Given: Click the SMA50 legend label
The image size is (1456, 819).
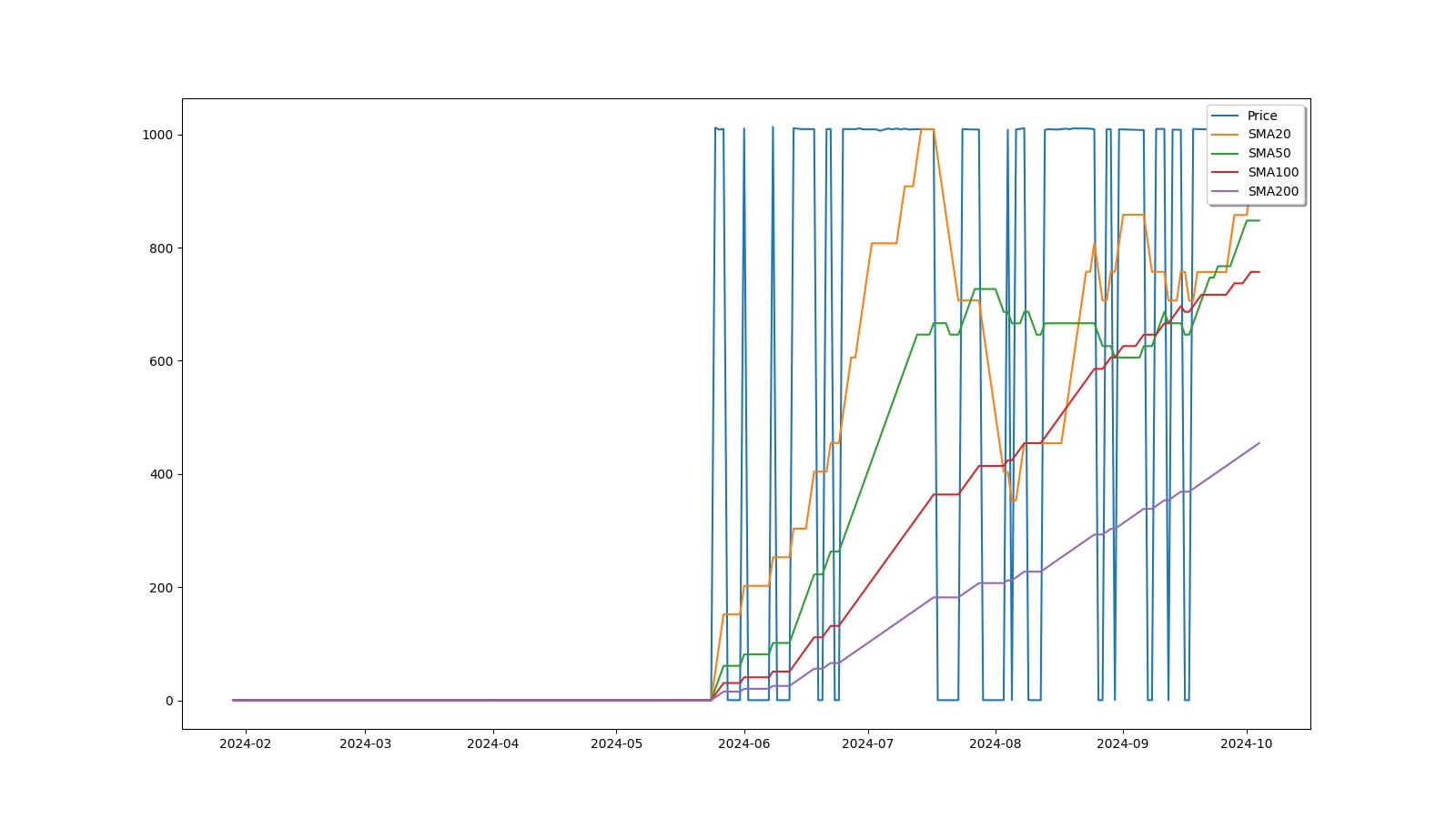Looking at the screenshot, I should [x=1269, y=154].
